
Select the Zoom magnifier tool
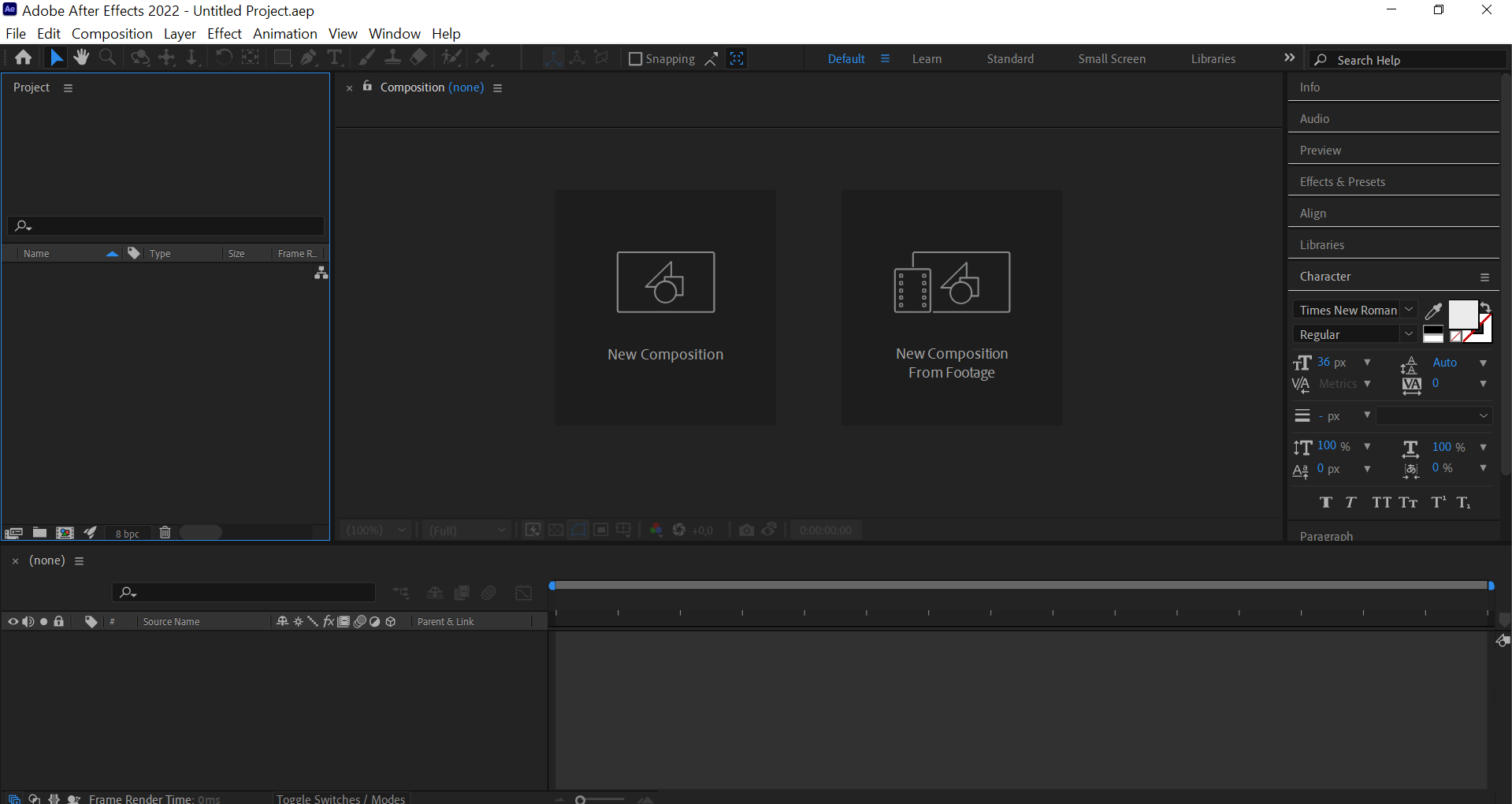pos(108,58)
